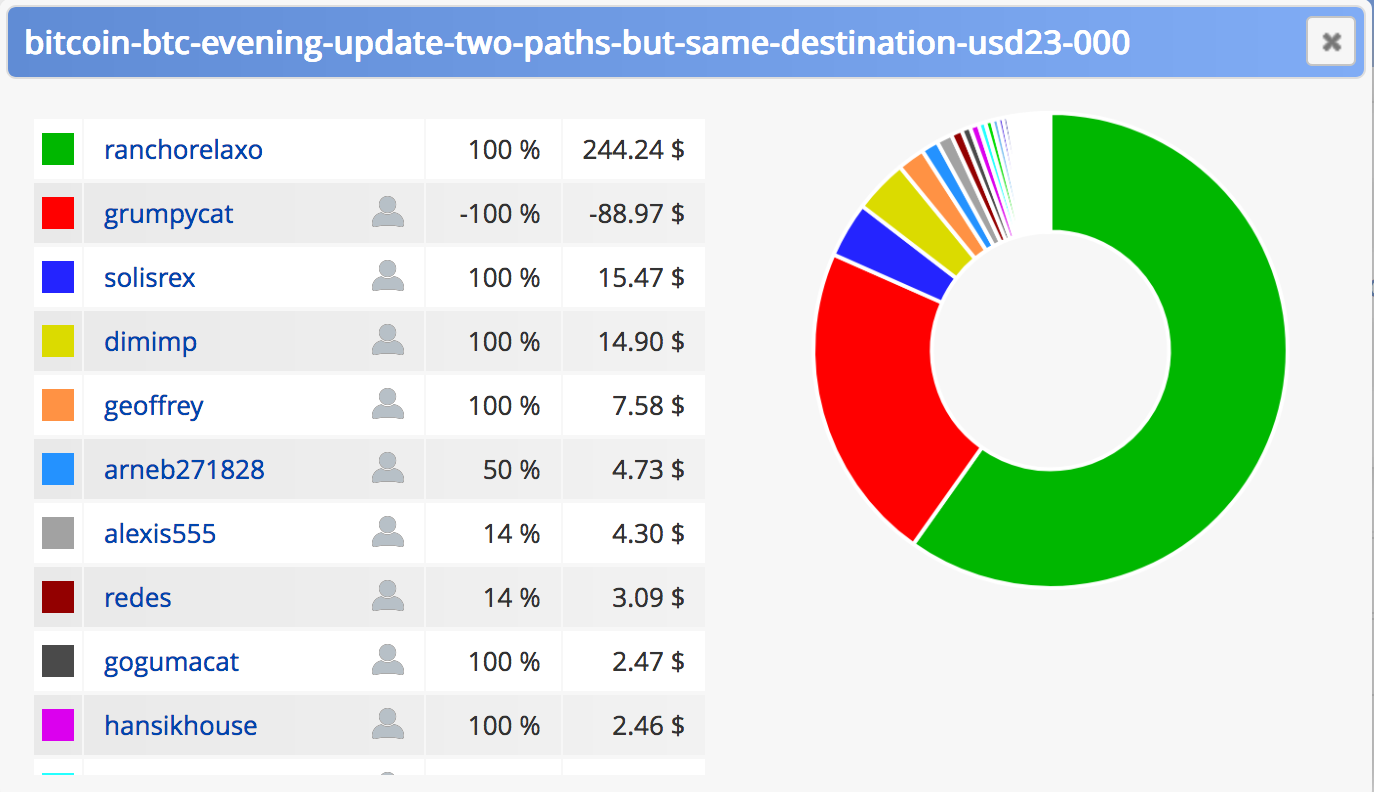The height and width of the screenshot is (792, 1374).
Task: Open grumpycat's profile link
Action: click(168, 214)
